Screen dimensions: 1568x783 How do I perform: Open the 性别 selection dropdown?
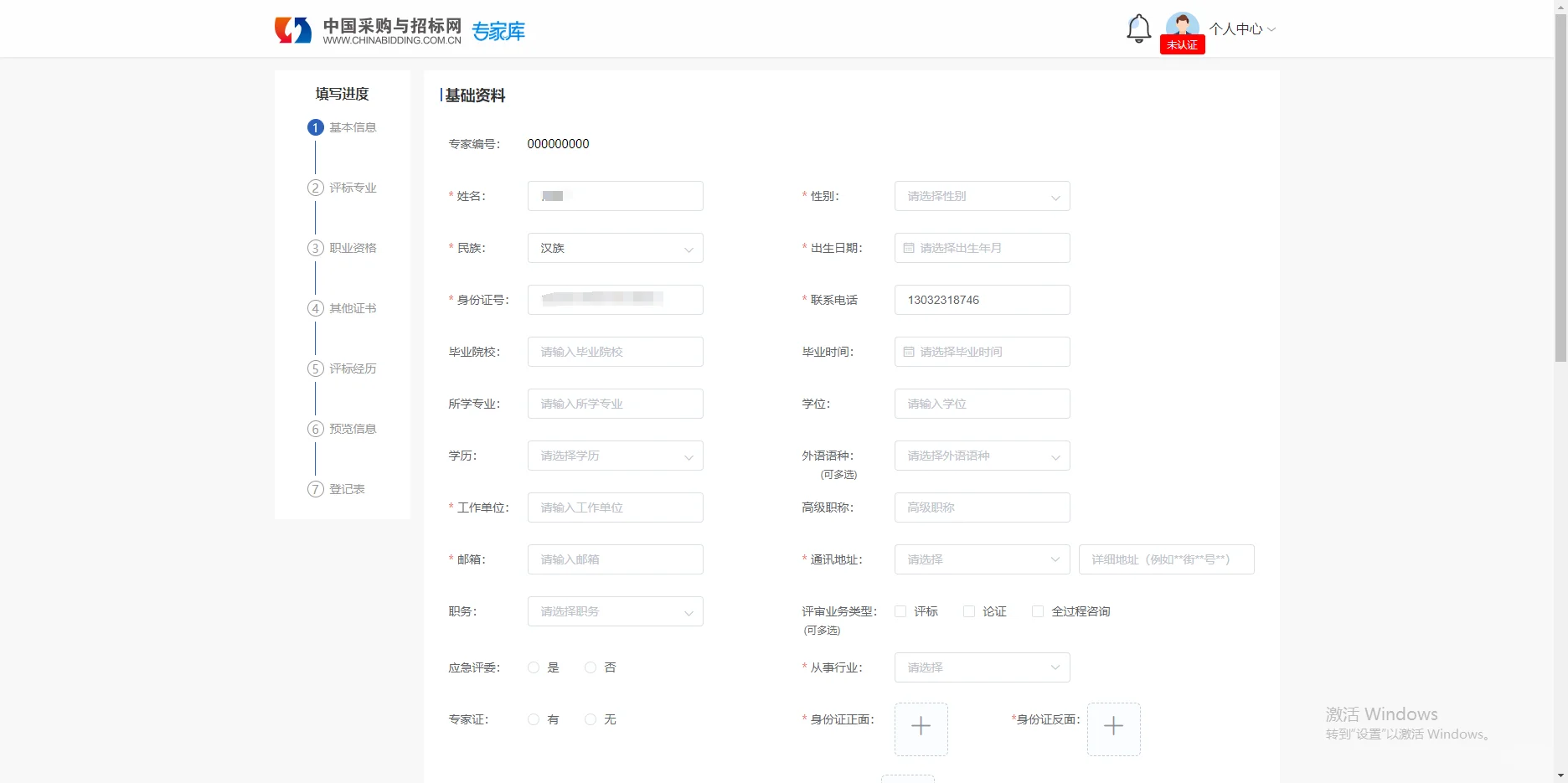[981, 196]
